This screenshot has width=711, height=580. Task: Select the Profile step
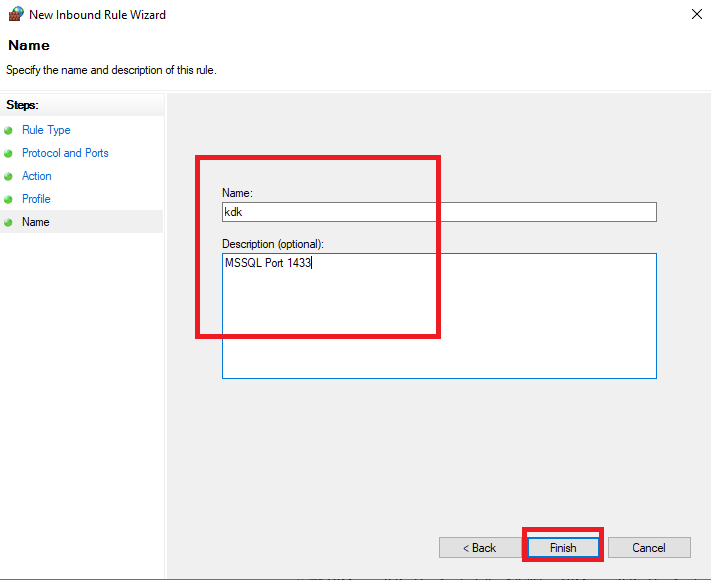coord(36,199)
